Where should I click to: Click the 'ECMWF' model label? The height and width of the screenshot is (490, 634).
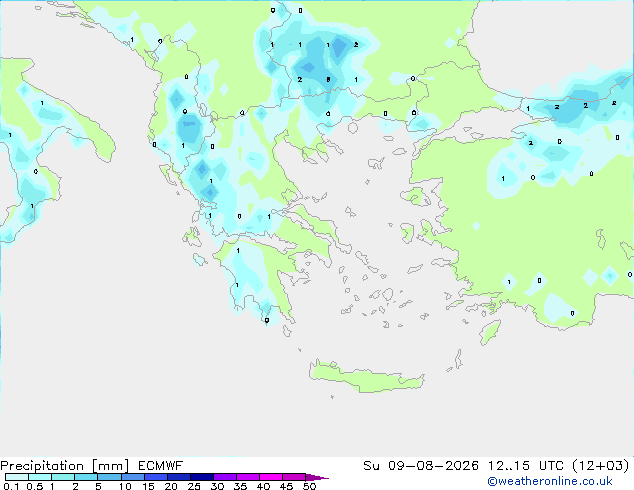[161, 466]
